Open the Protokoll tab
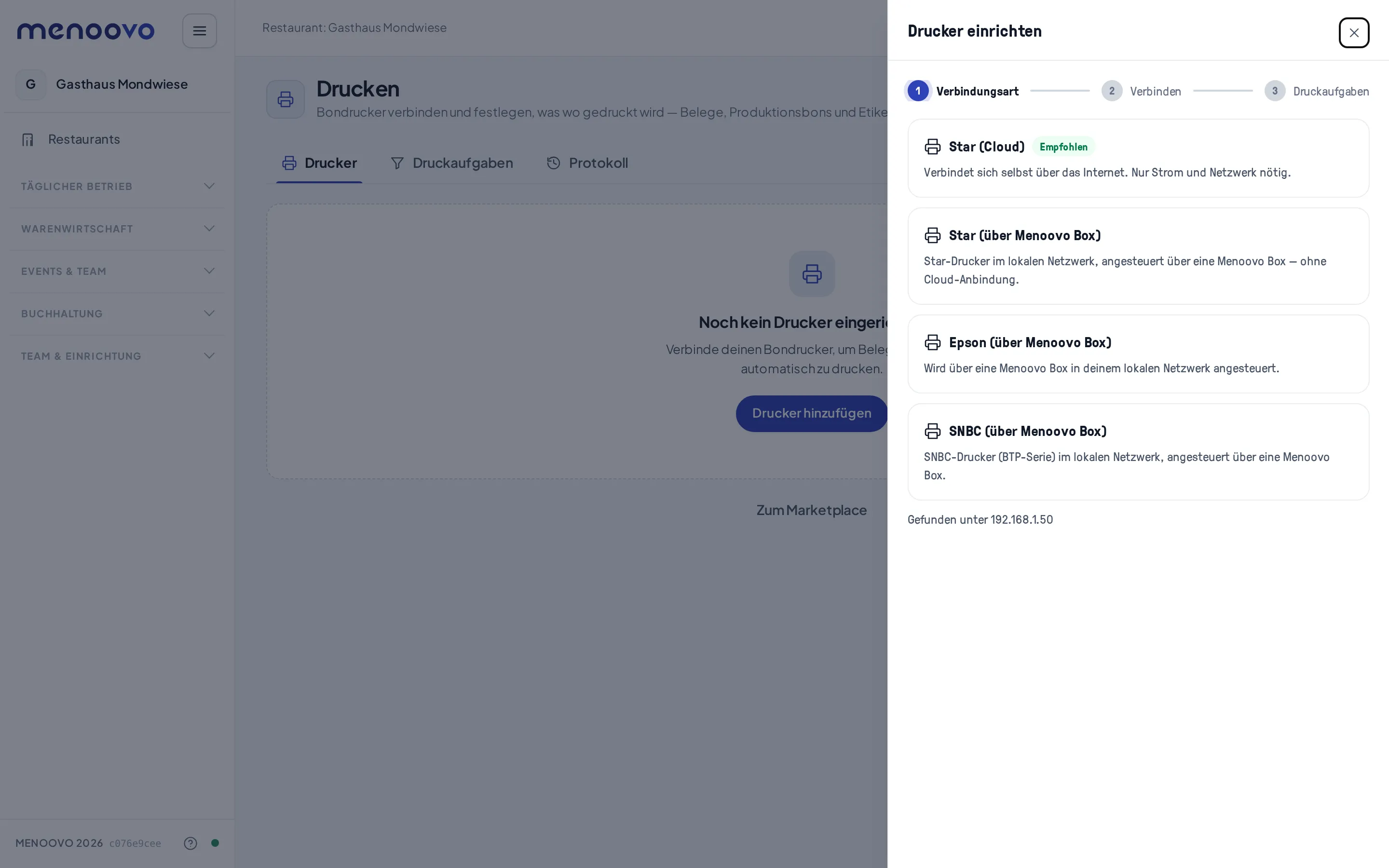The height and width of the screenshot is (868, 1389). (x=587, y=163)
